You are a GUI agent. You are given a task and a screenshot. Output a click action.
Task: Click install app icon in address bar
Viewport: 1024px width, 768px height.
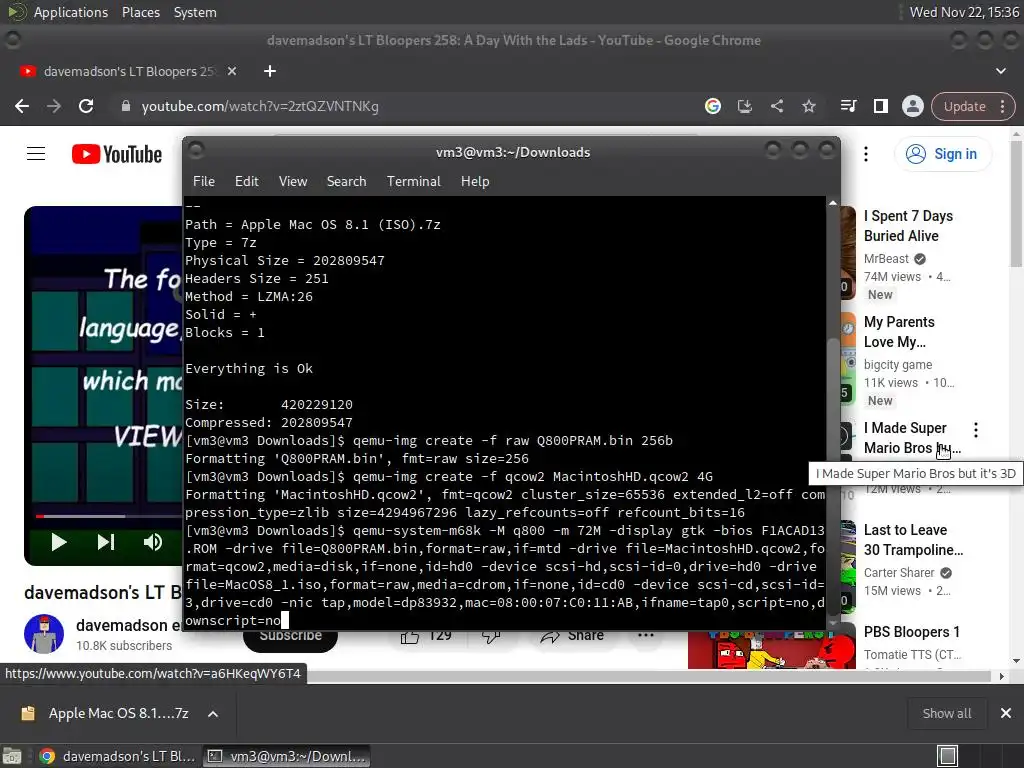744,106
